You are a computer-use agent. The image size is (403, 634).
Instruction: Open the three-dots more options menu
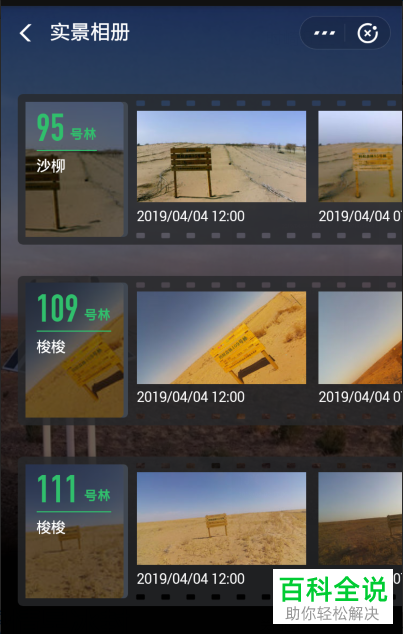(x=325, y=33)
